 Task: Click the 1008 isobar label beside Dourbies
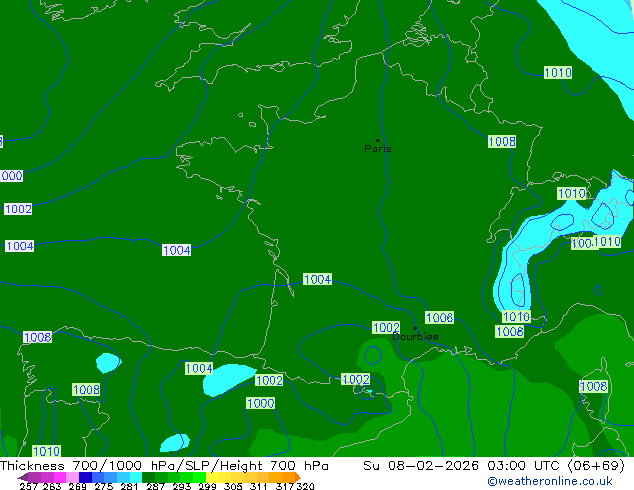pyautogui.click(x=440, y=317)
